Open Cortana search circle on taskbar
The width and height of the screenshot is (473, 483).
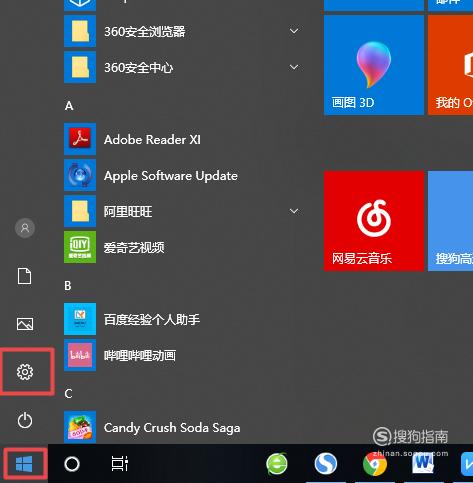(72, 464)
